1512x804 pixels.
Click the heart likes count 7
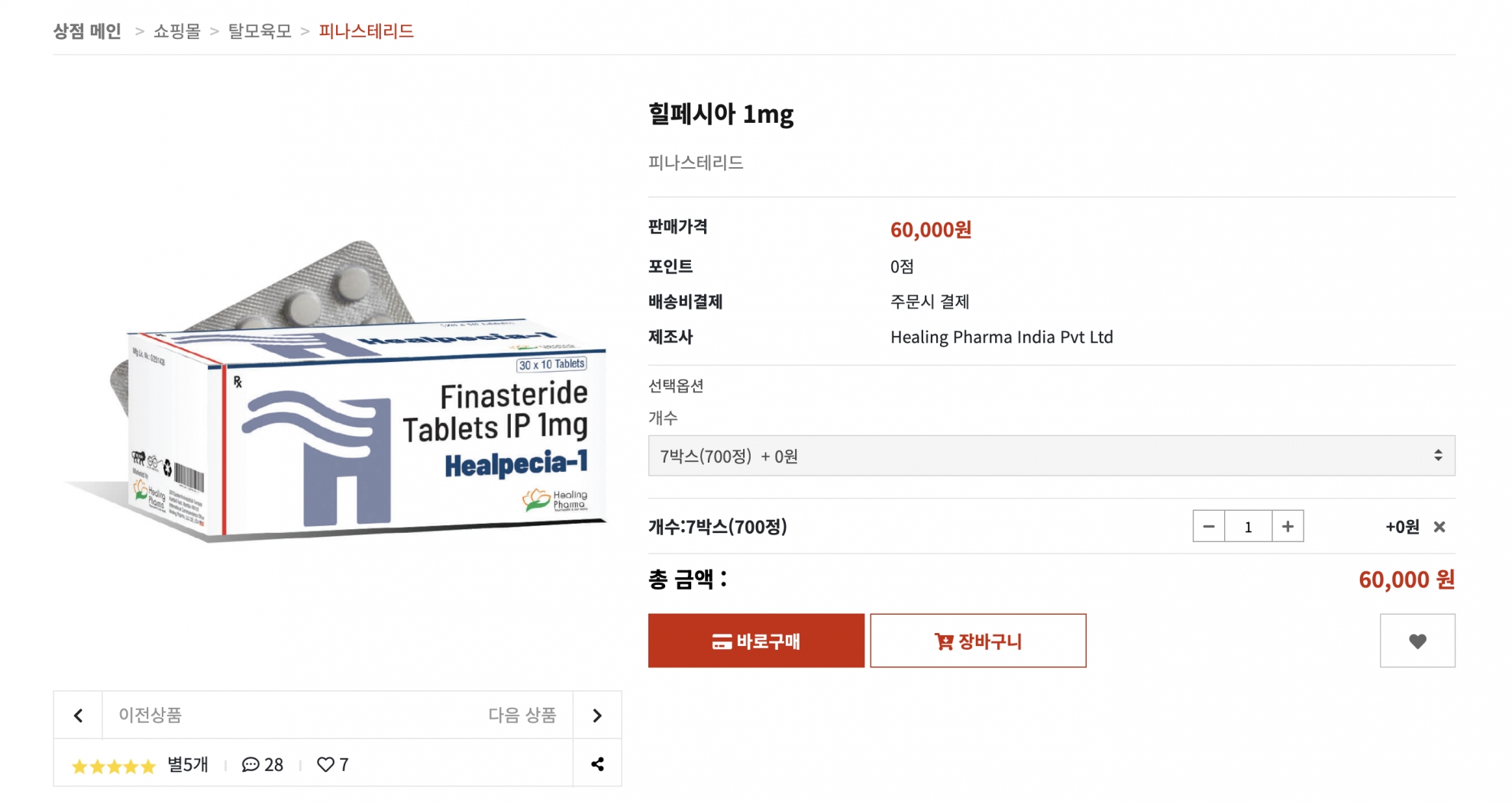tap(333, 764)
